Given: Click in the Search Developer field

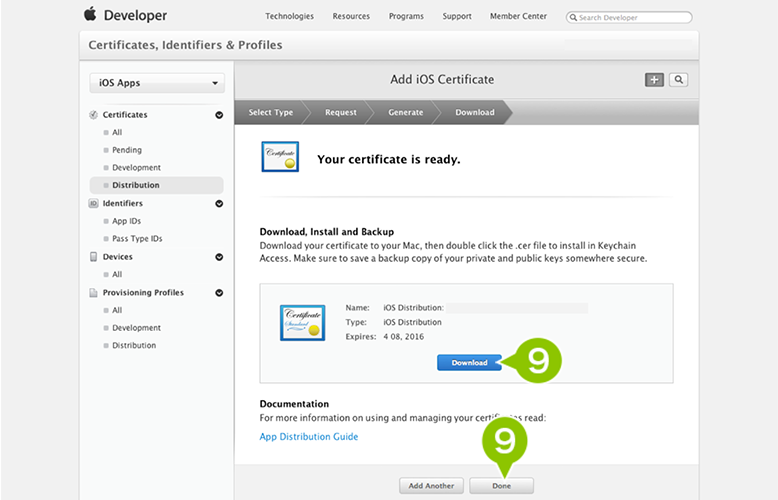Looking at the screenshot, I should click(x=629, y=17).
